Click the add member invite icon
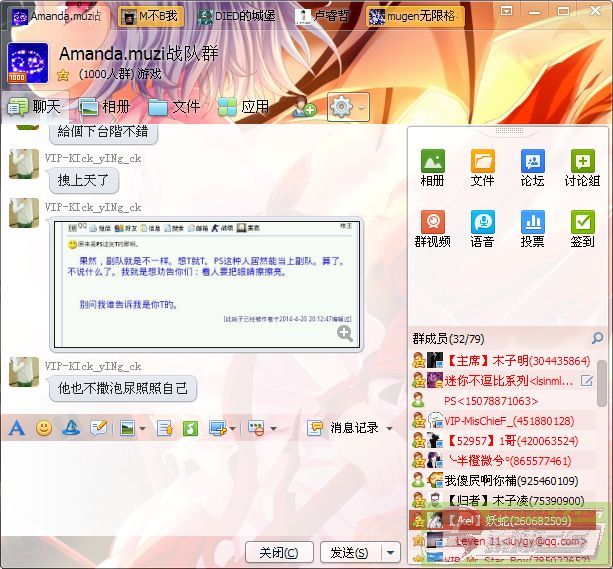This screenshot has height=569, width=613. 304,107
